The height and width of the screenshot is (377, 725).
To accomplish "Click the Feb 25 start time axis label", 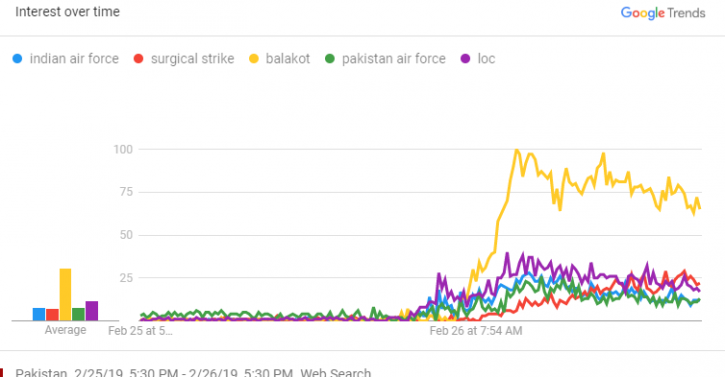I will pyautogui.click(x=140, y=331).
